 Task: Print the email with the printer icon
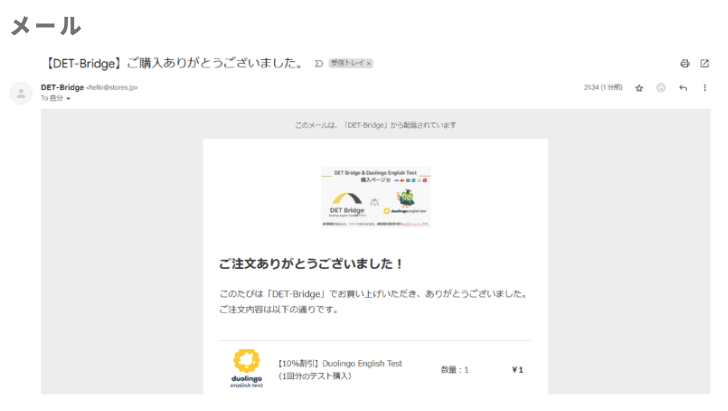[685, 64]
